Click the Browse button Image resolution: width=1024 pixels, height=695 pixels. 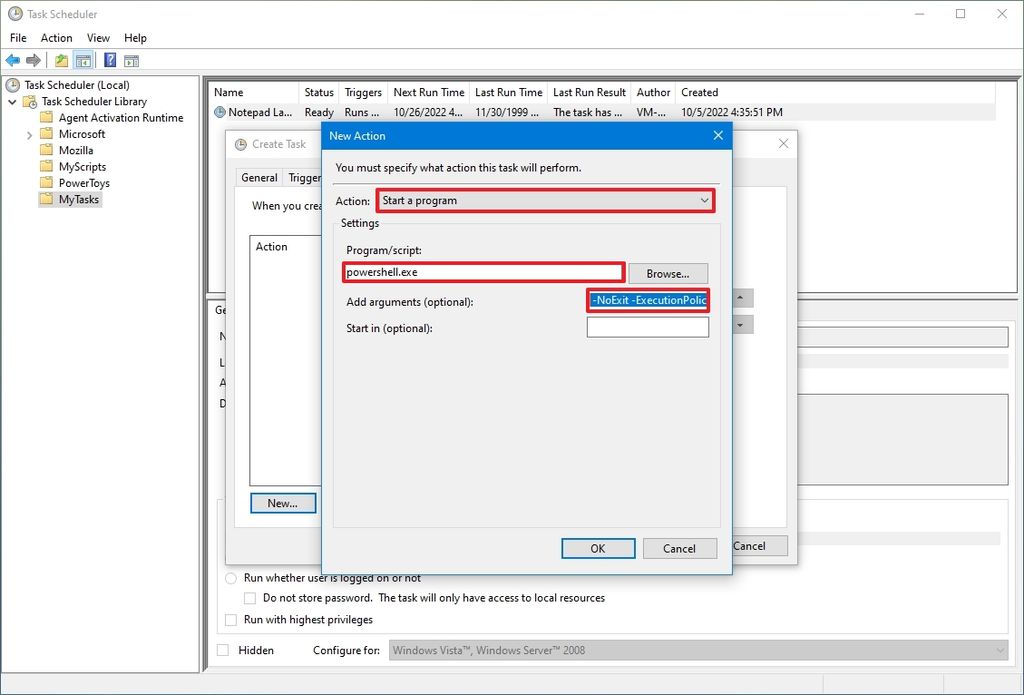(x=667, y=272)
